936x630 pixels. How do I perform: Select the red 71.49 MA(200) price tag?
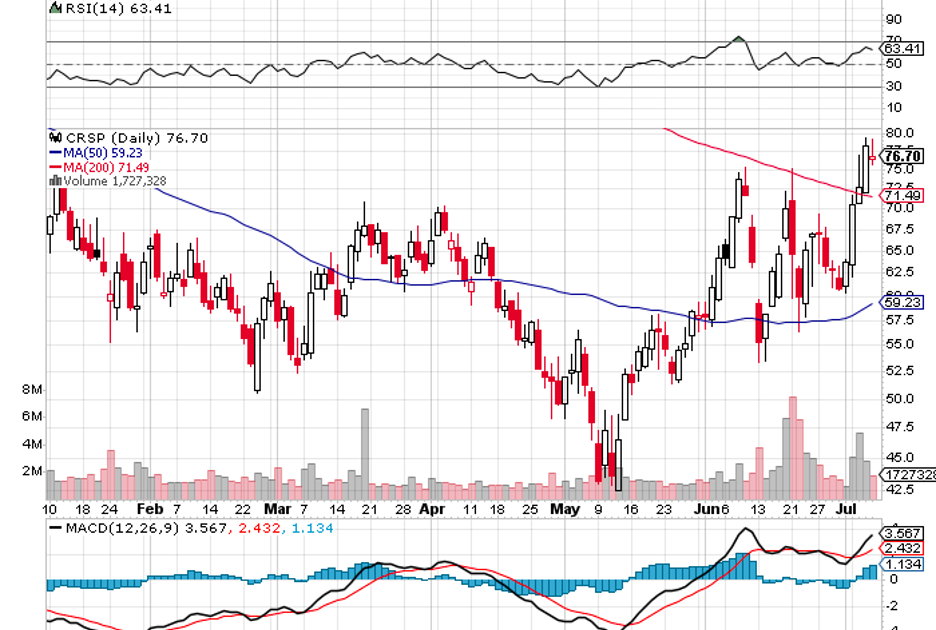point(902,196)
